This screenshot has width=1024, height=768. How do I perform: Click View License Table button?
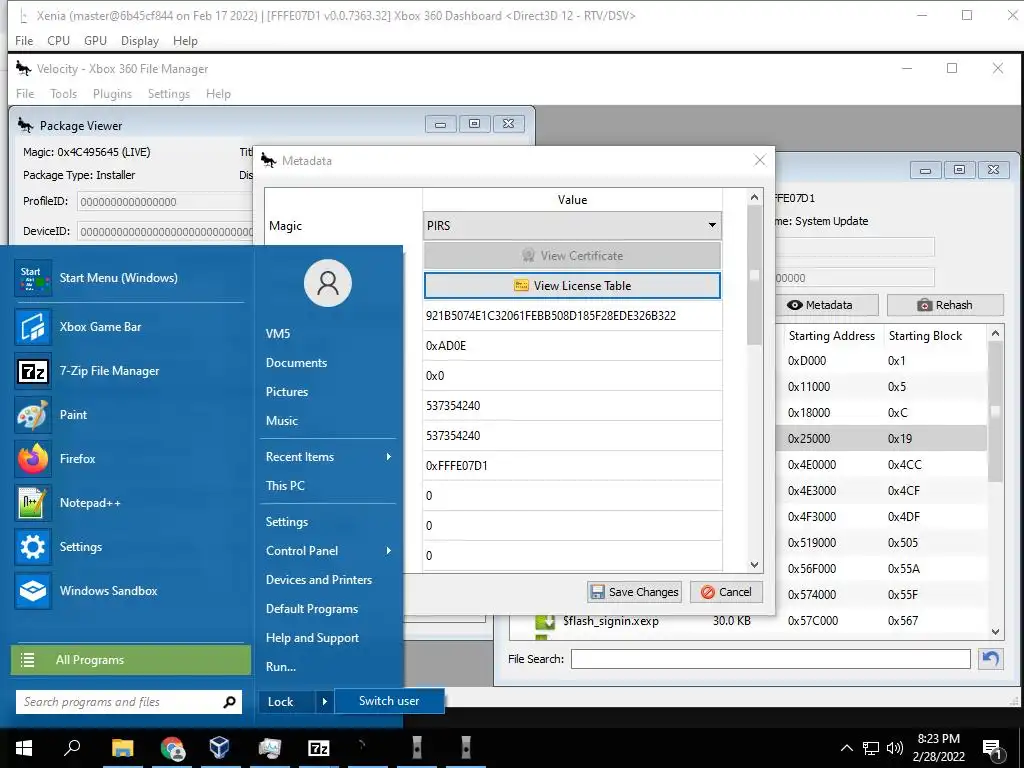572,285
